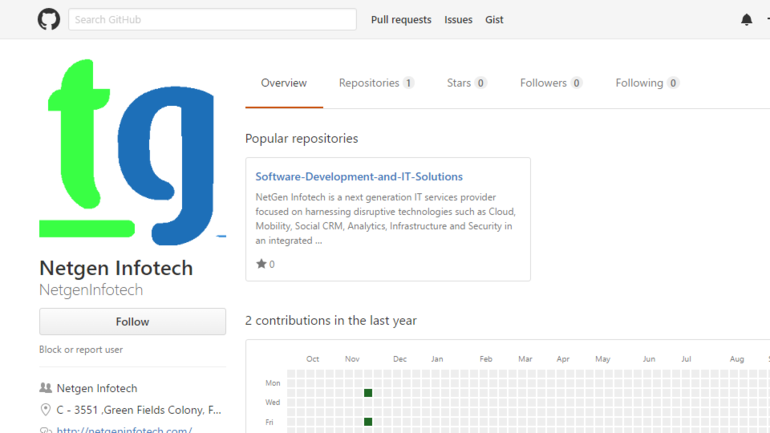770x433 pixels.
Task: Click the Netgen Infotech profile avatar
Action: 132,150
